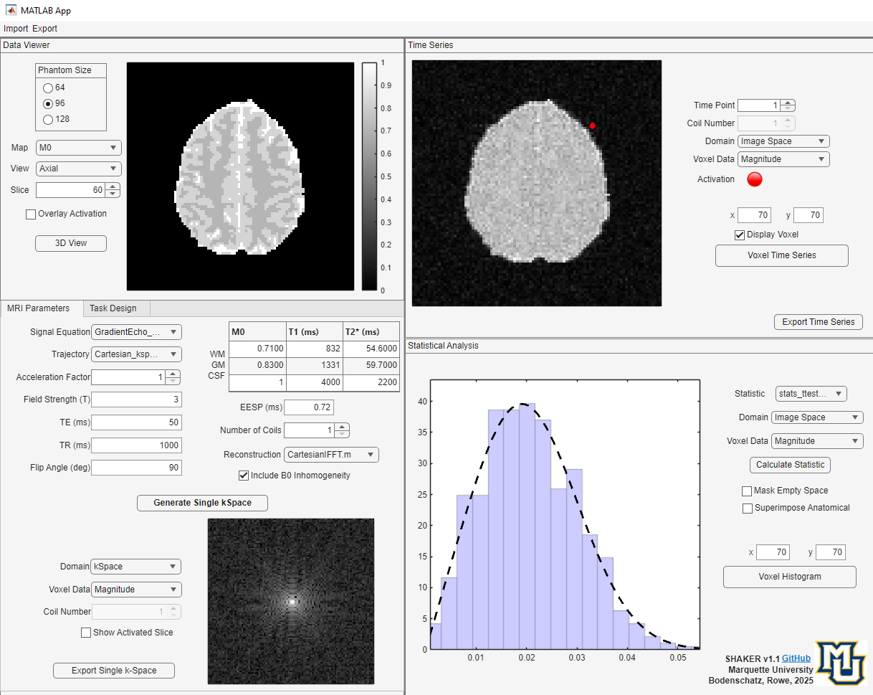Open the Map dropdown showing M0
The width and height of the screenshot is (873, 695).
coord(79,148)
